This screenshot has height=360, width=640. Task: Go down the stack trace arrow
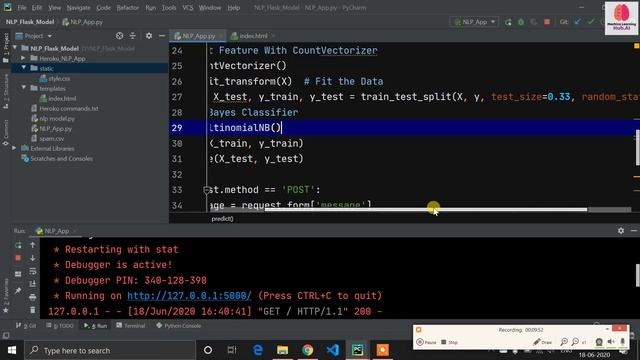pyautogui.click(x=33, y=258)
